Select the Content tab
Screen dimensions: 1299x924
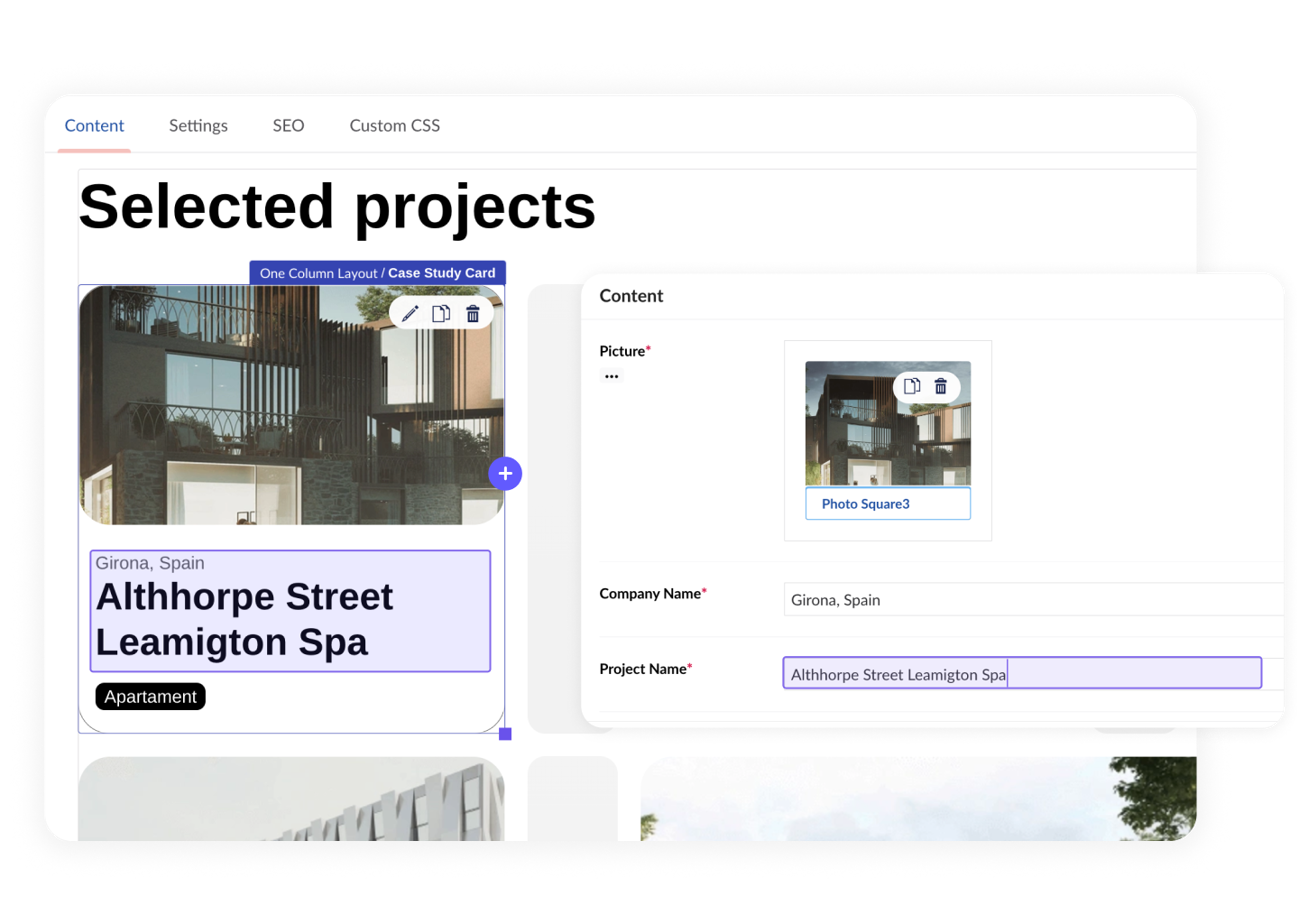[94, 126]
